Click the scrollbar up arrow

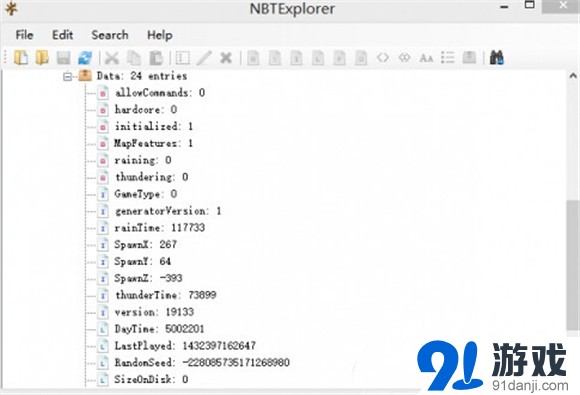[x=573, y=76]
